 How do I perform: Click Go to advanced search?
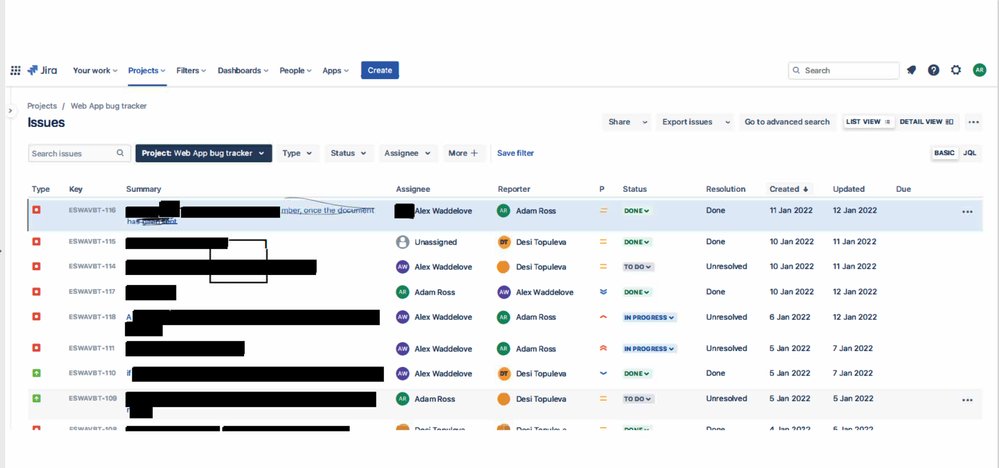coord(787,122)
